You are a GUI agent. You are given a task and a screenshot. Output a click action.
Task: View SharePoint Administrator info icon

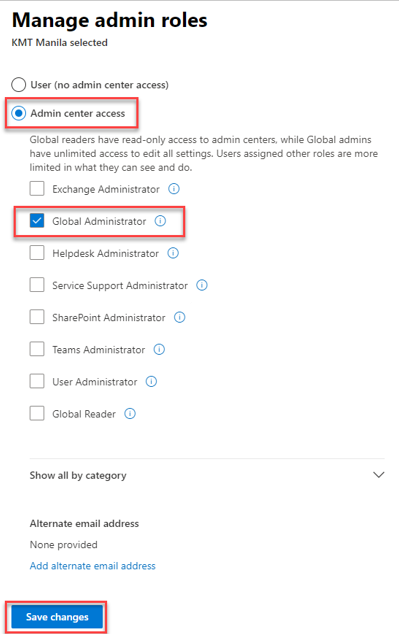coord(179,317)
